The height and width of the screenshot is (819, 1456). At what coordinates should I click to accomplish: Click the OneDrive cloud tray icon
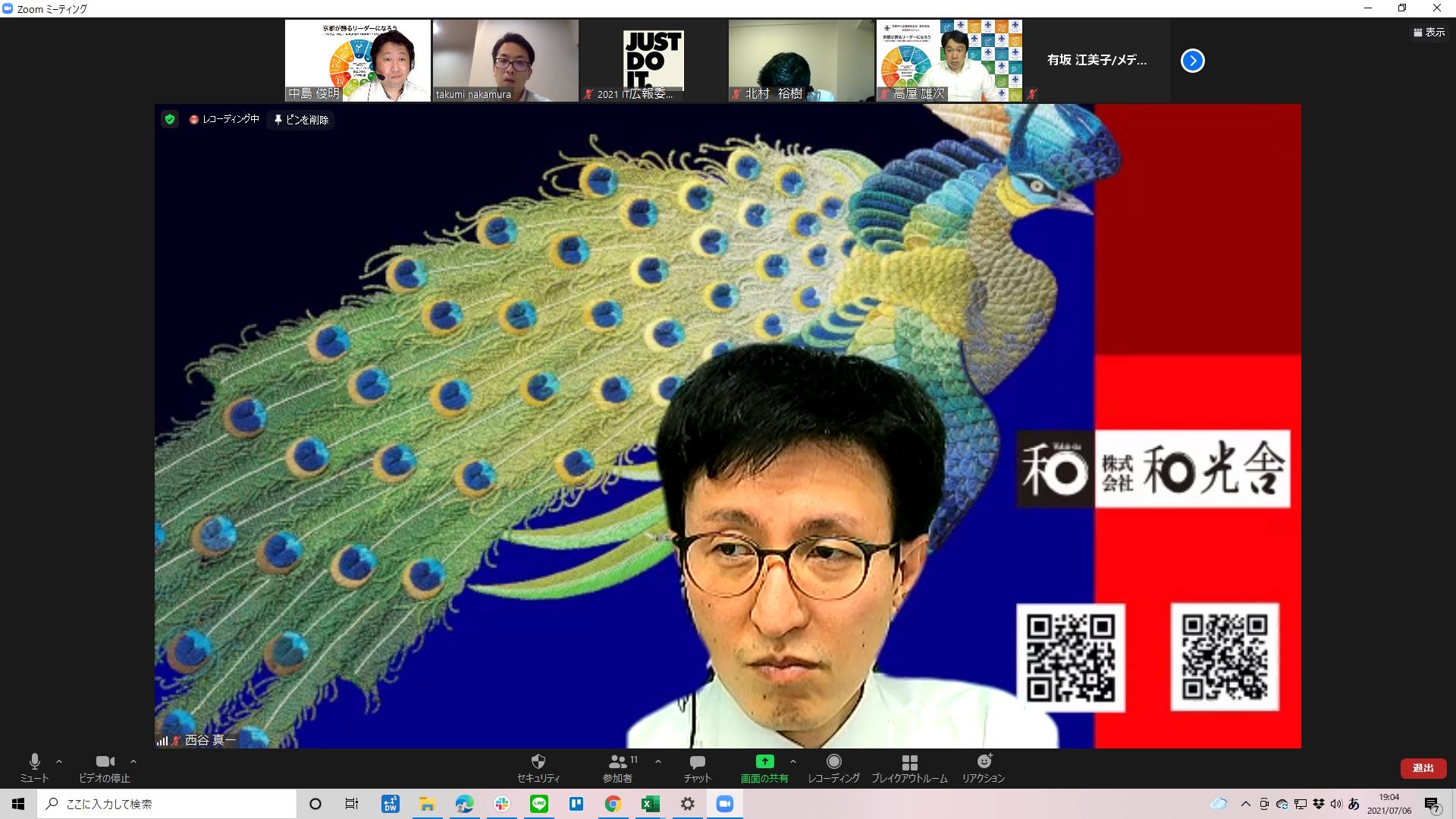tap(1282, 804)
